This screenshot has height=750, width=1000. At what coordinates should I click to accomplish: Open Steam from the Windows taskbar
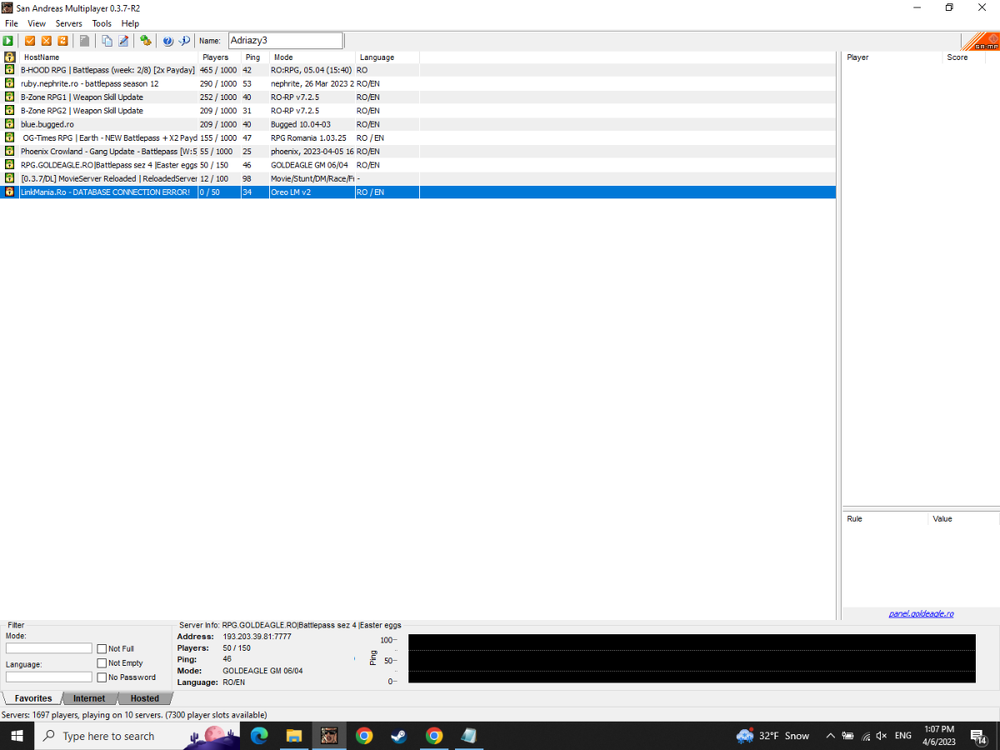click(399, 736)
